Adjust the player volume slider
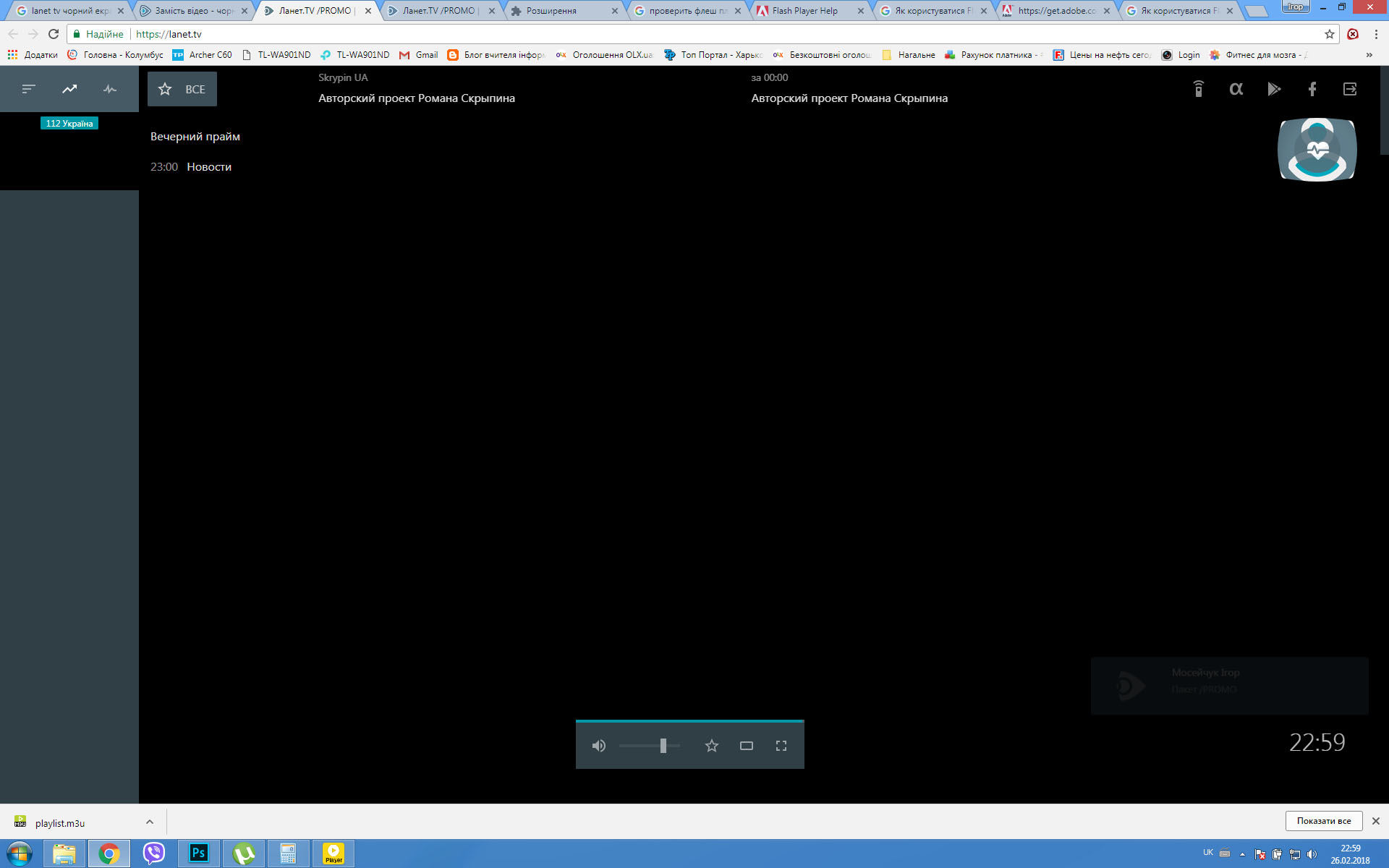The height and width of the screenshot is (868, 1389). point(663,746)
